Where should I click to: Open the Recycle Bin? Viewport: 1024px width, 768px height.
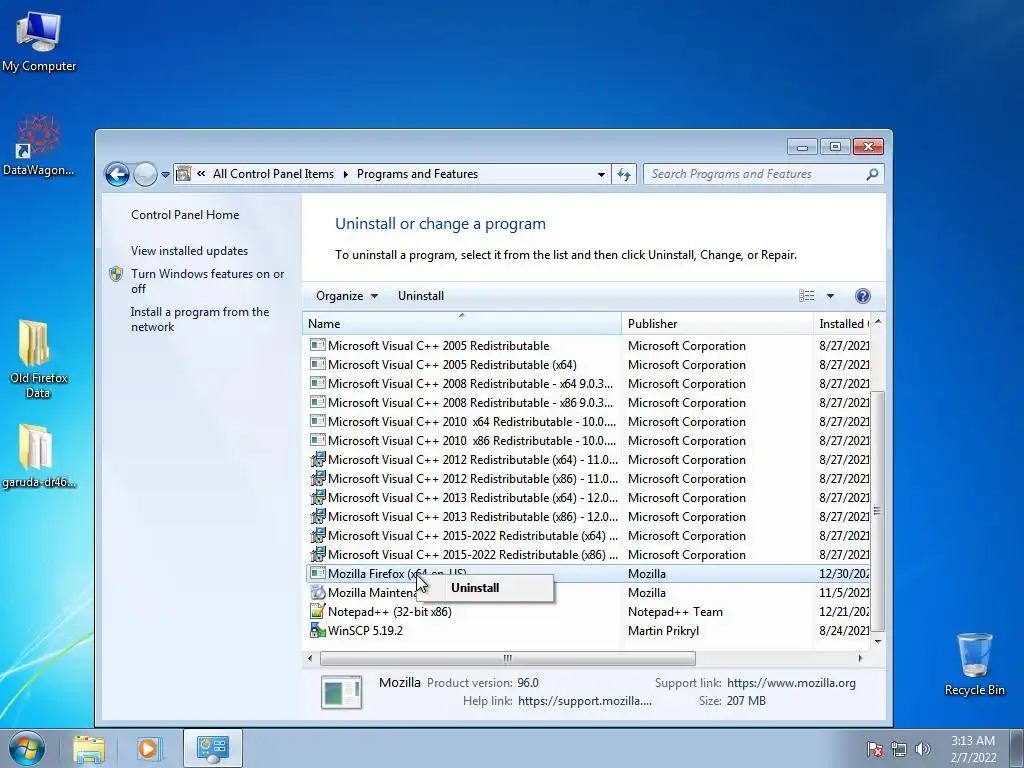(974, 664)
